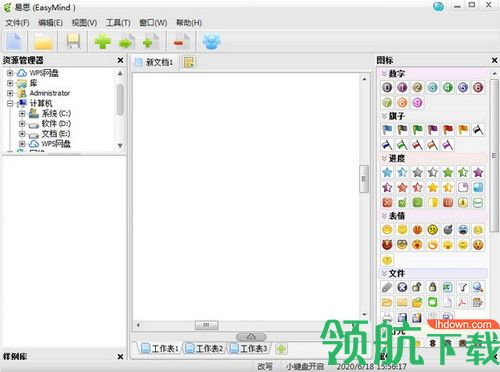Close the 资源管理器 panel
Viewport: 500px width, 372px height.
click(x=120, y=60)
